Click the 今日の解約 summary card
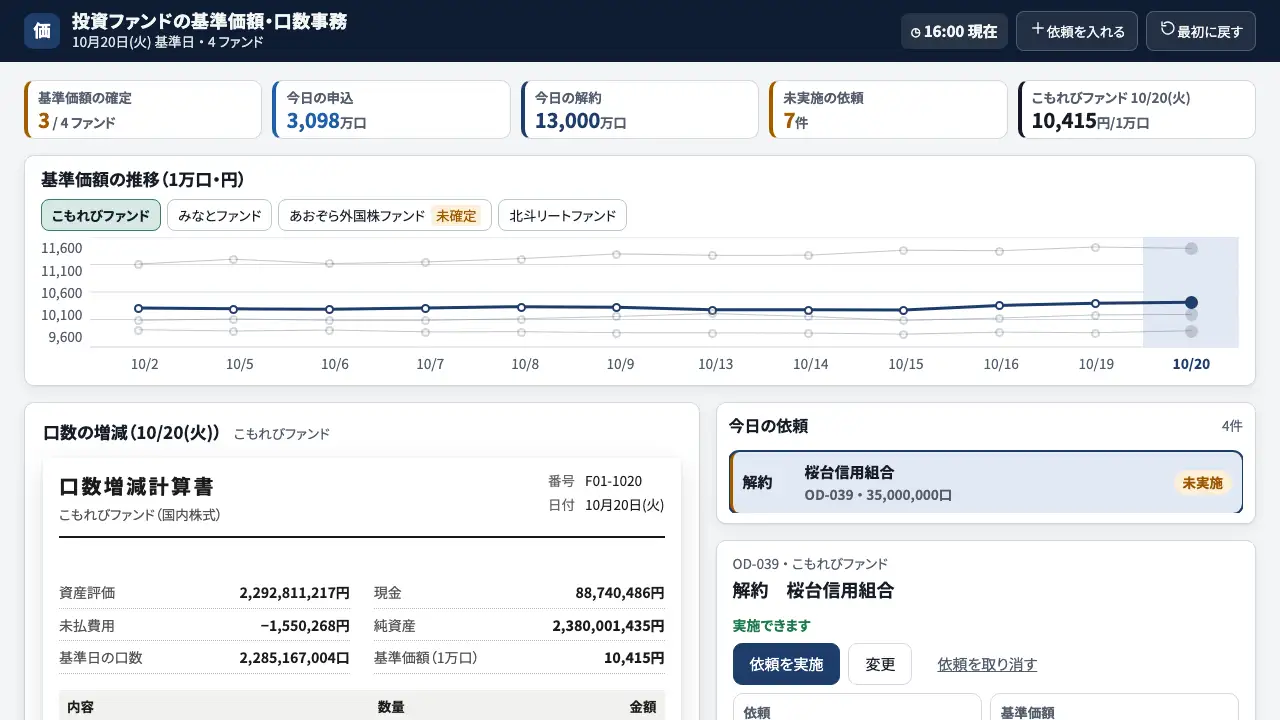Screen dimensions: 1280x720 [640, 110]
